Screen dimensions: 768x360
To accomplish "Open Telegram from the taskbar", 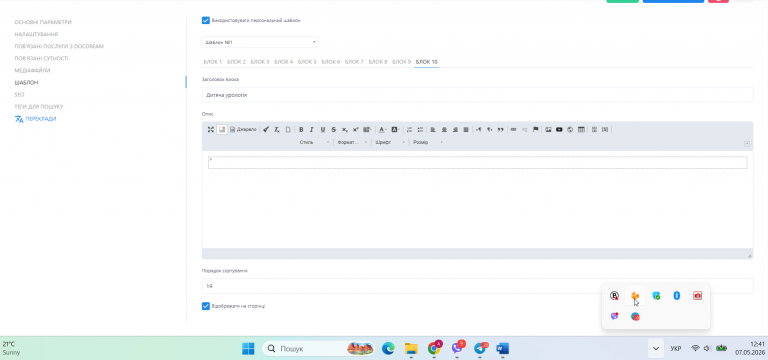I will (x=480, y=348).
